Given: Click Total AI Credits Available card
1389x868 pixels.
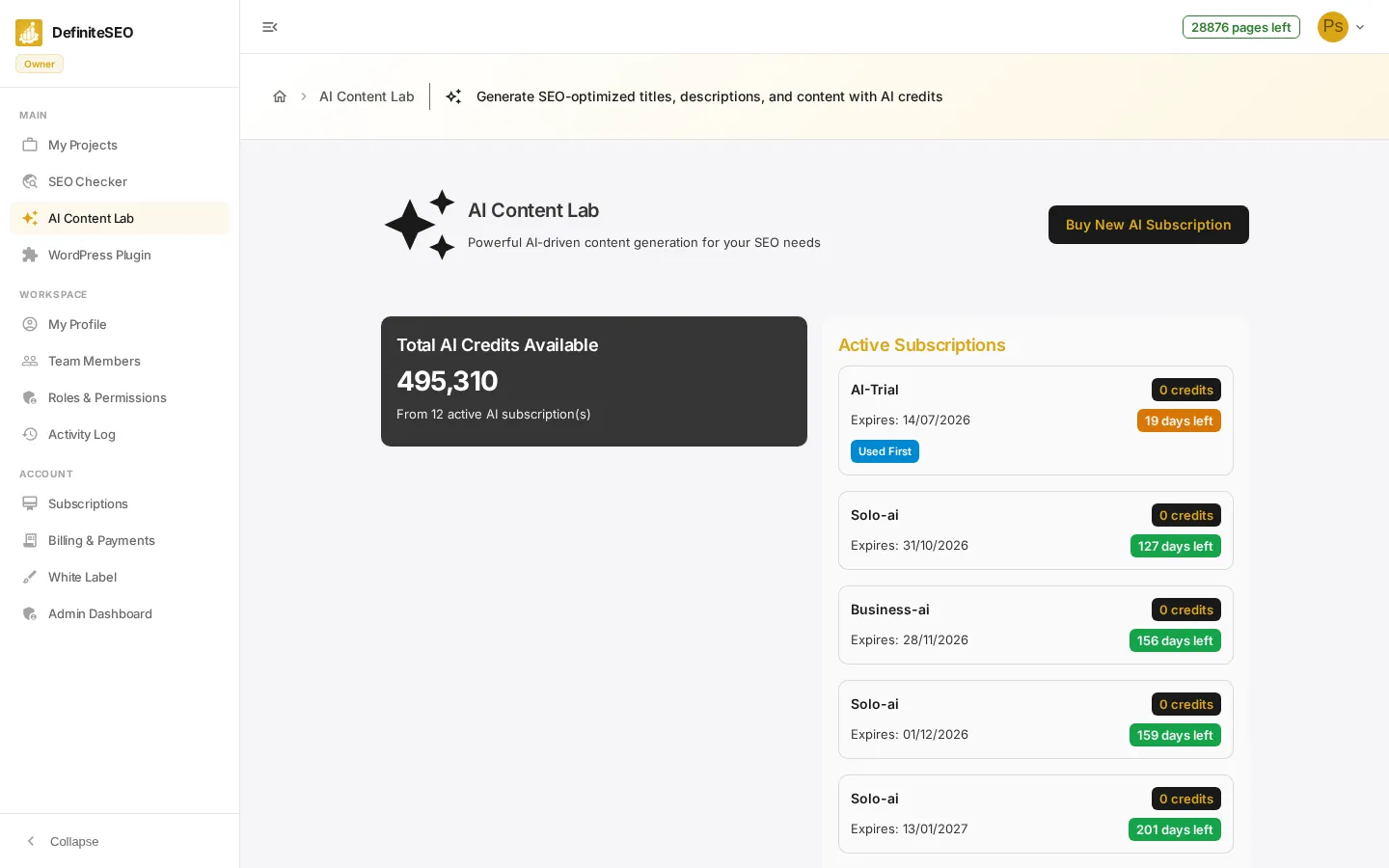Looking at the screenshot, I should (594, 381).
